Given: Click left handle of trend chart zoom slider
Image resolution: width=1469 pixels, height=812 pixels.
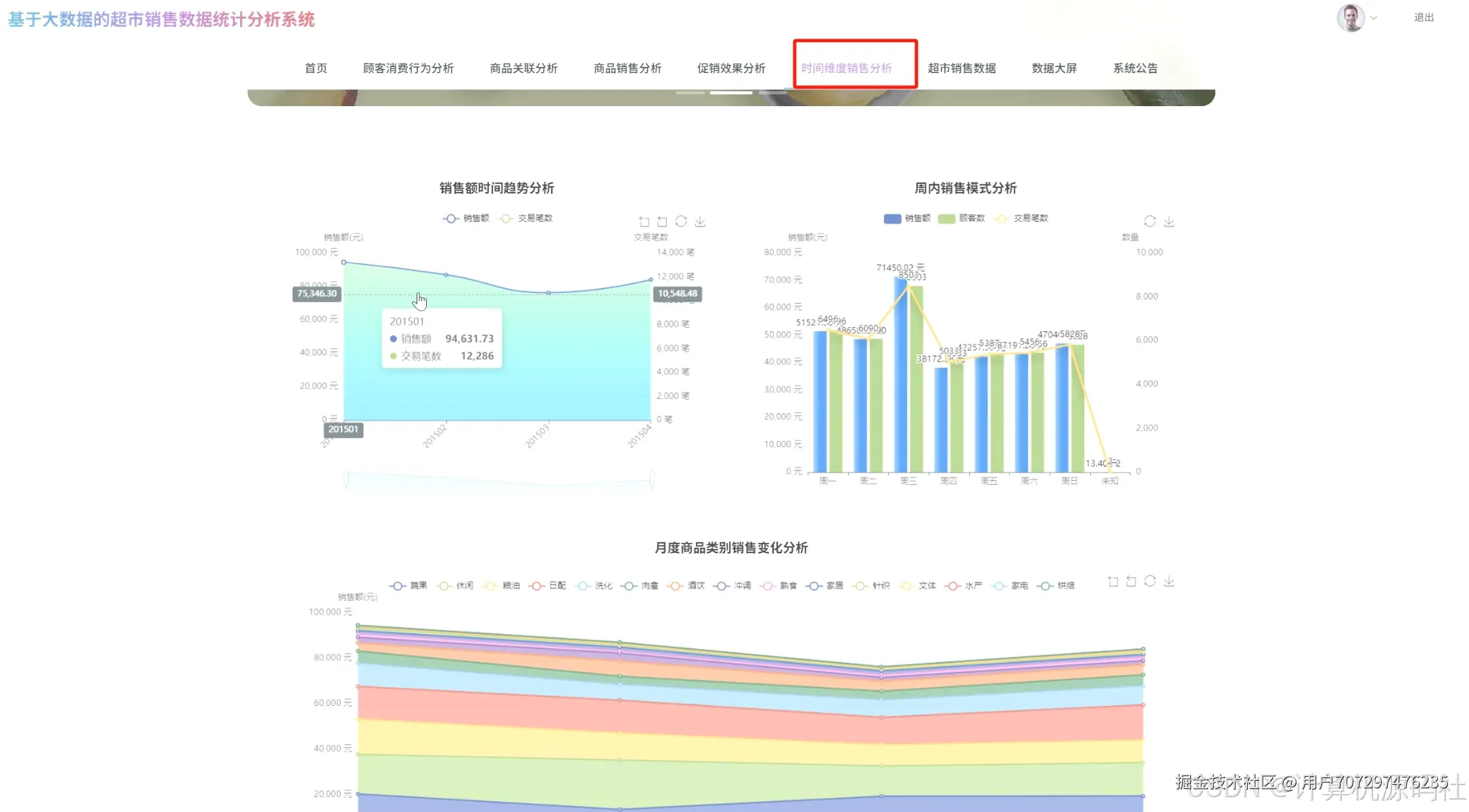Looking at the screenshot, I should pyautogui.click(x=346, y=479).
